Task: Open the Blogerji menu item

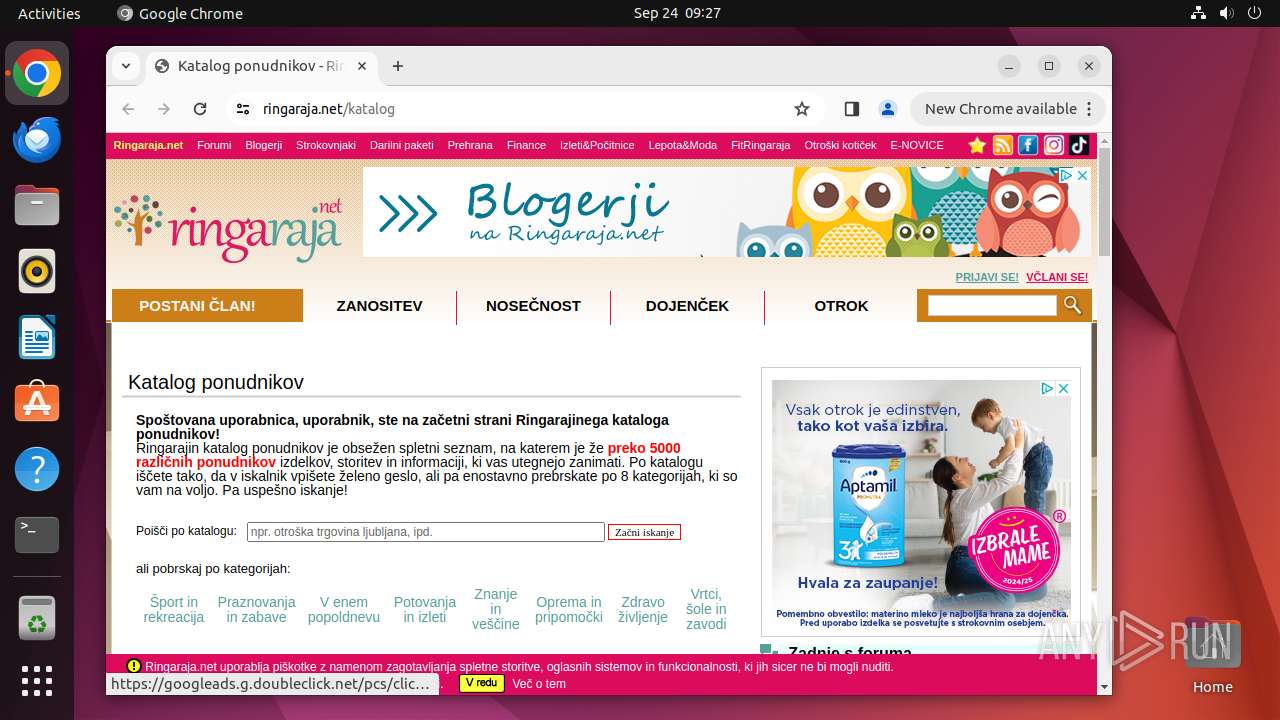Action: pos(264,145)
